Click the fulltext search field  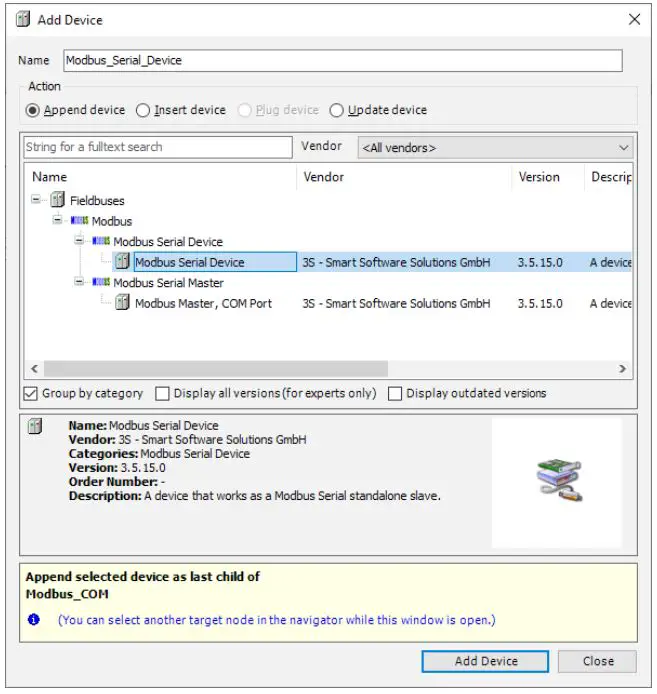[x=158, y=147]
